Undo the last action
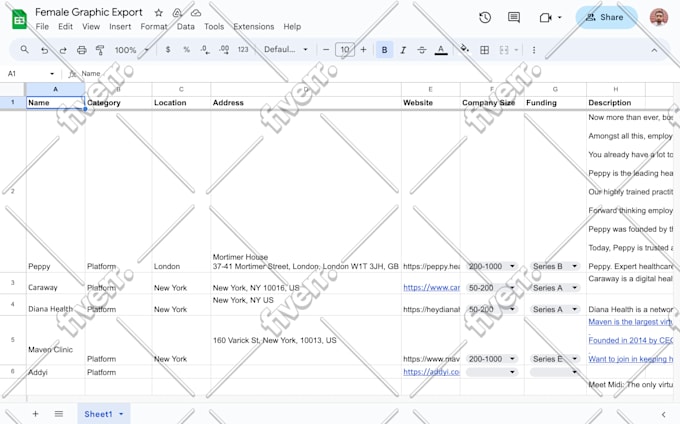 [44, 50]
